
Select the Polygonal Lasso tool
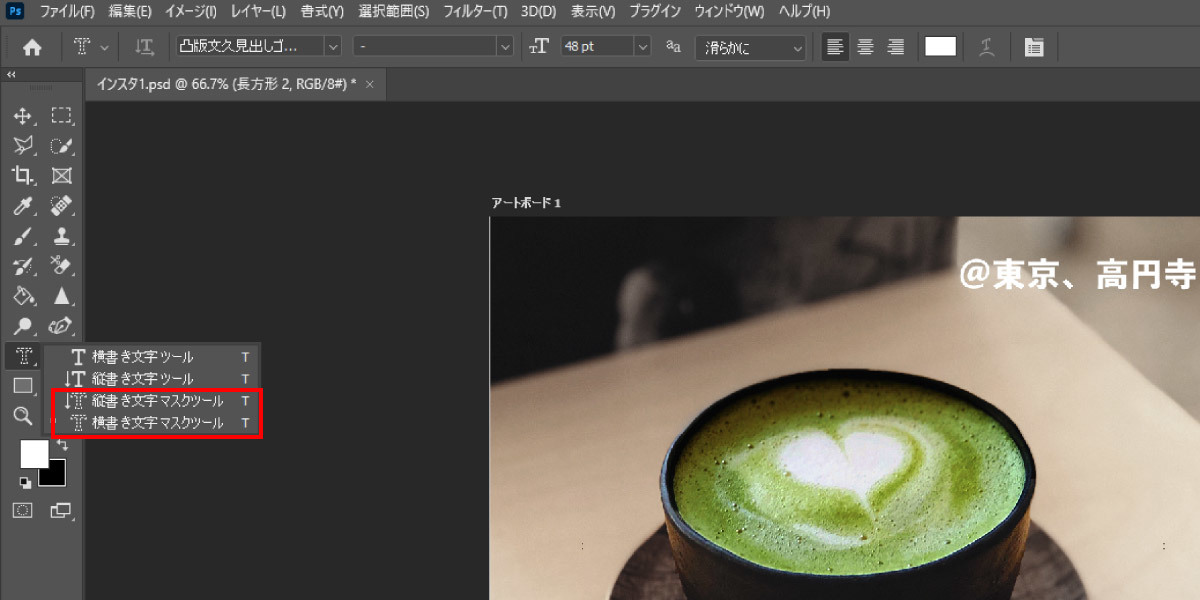(23, 146)
